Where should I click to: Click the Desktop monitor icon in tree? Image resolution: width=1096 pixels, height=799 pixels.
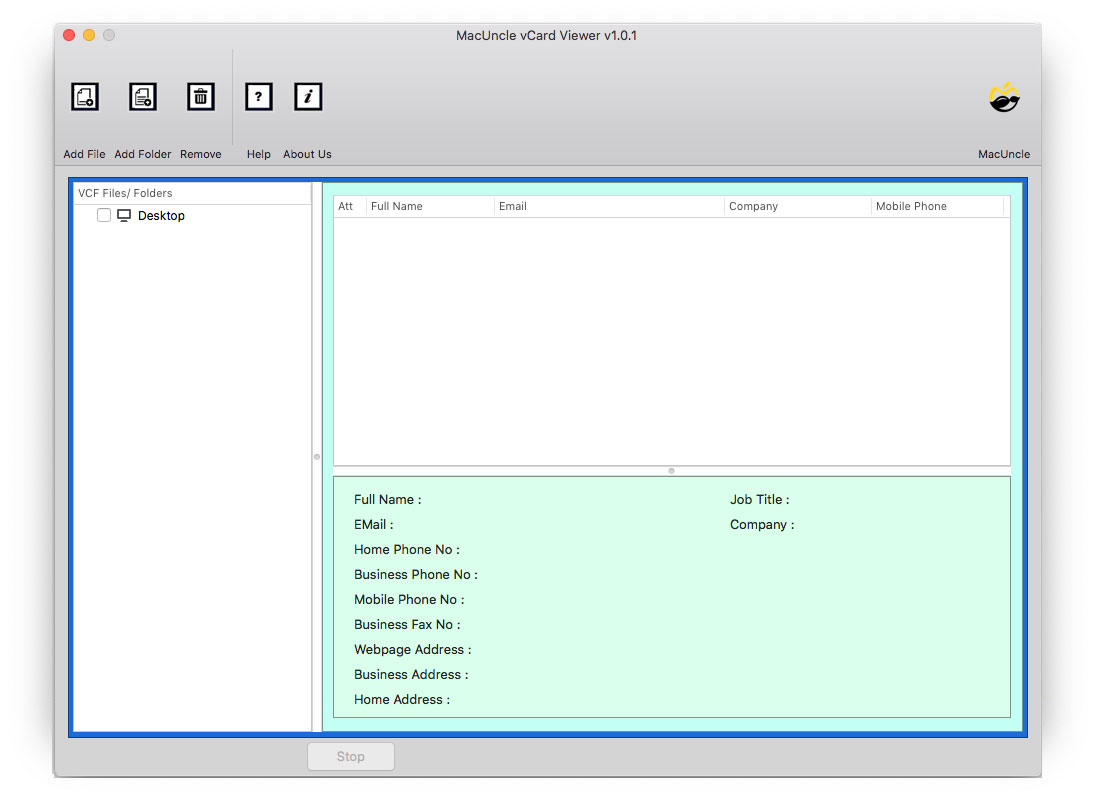pyautogui.click(x=124, y=216)
